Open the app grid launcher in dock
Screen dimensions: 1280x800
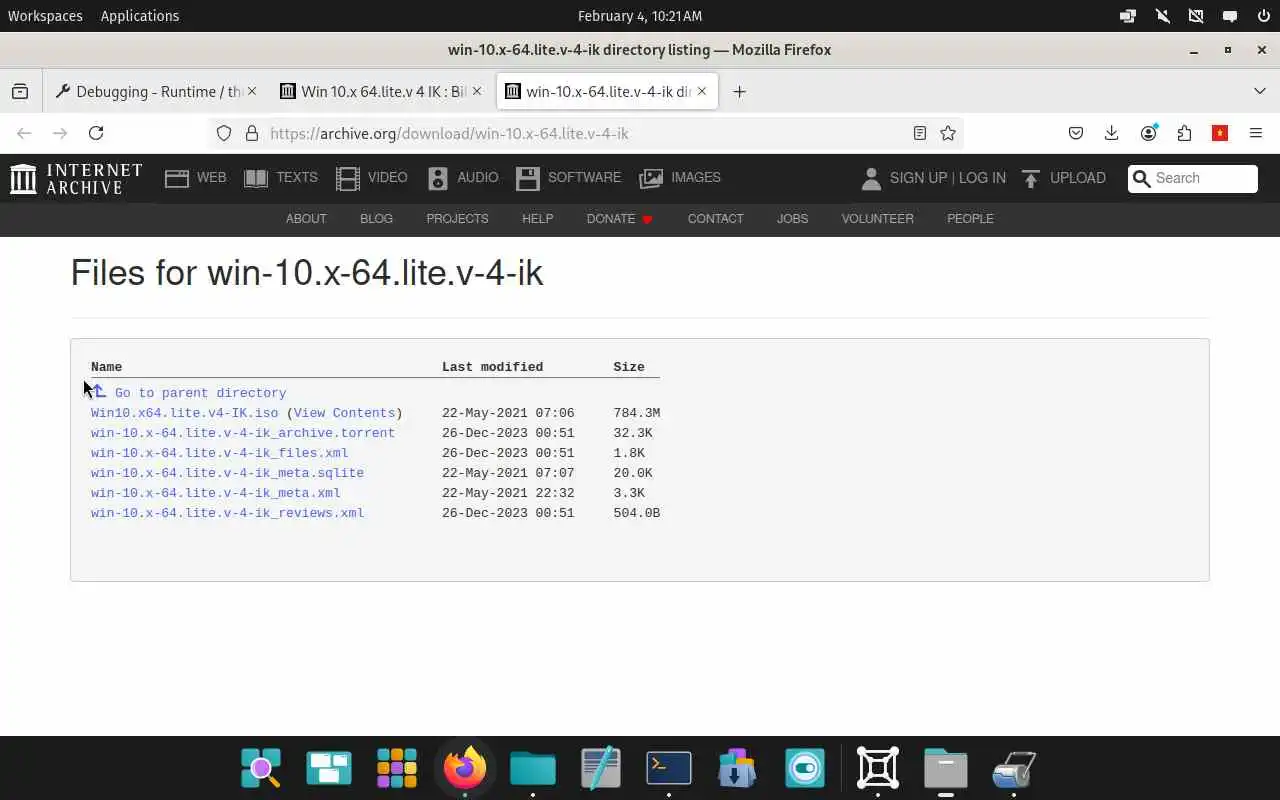[397, 768]
